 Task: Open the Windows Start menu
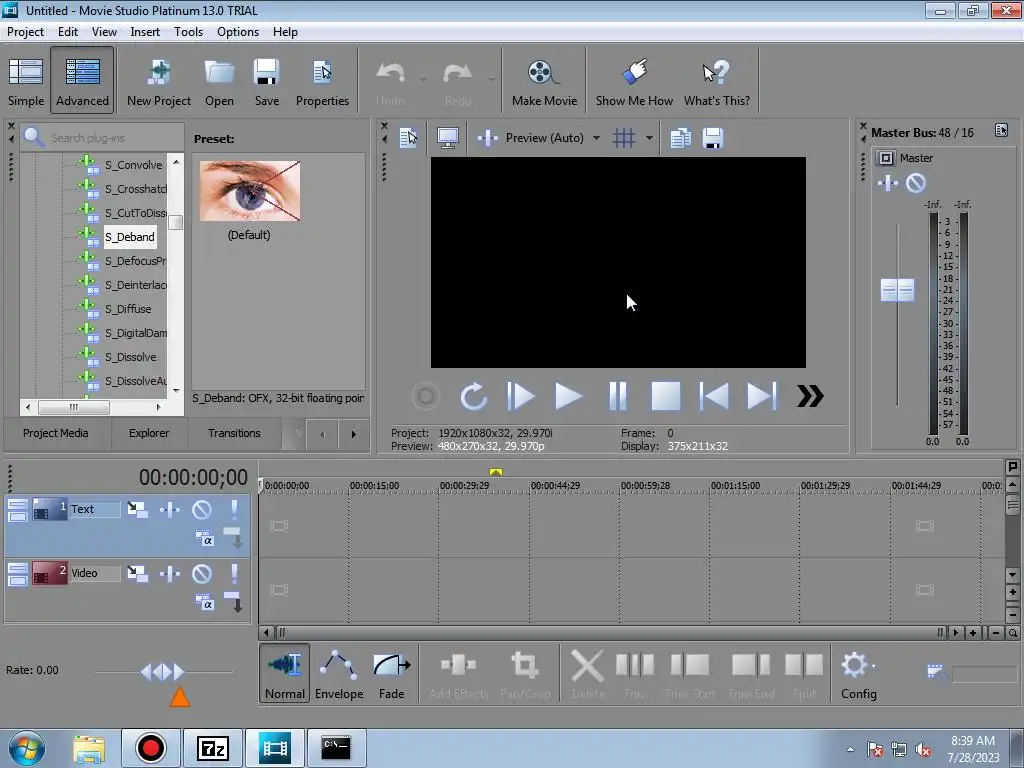point(27,748)
